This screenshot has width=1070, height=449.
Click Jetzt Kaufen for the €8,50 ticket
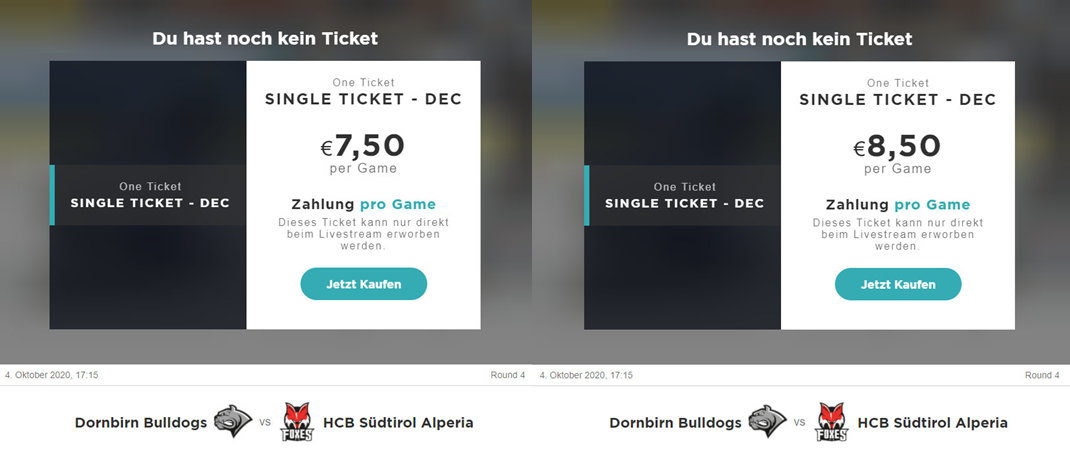point(898,284)
